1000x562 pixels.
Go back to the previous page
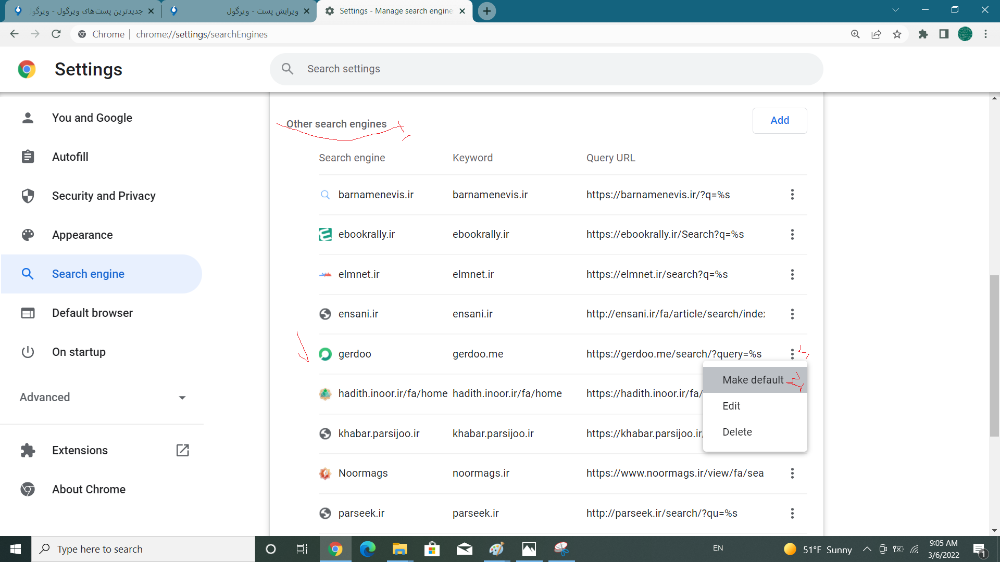14,34
